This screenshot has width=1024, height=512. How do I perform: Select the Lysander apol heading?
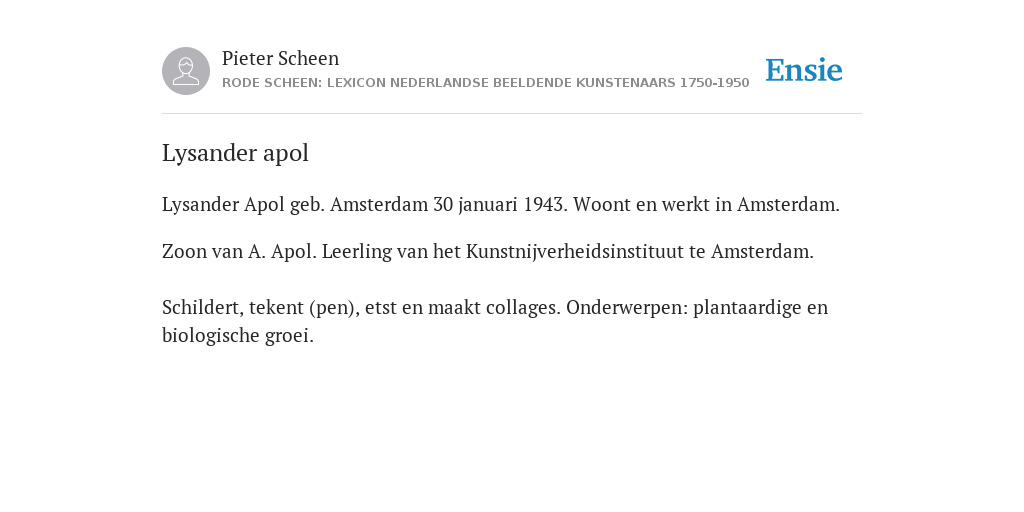(235, 153)
